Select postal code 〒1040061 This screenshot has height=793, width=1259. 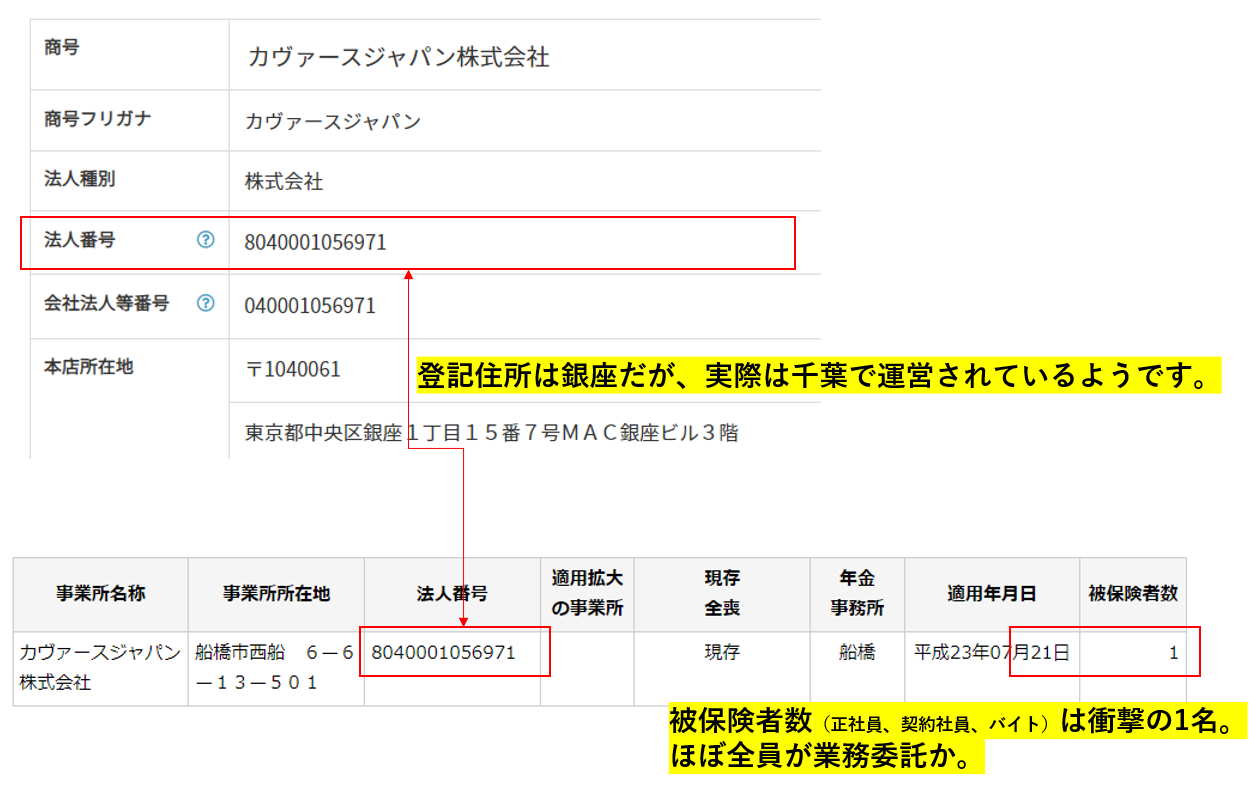pyautogui.click(x=293, y=370)
